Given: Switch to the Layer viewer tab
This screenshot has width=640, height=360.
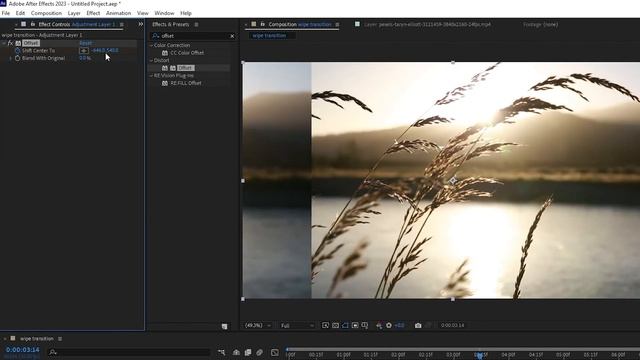Looking at the screenshot, I should point(427,24).
